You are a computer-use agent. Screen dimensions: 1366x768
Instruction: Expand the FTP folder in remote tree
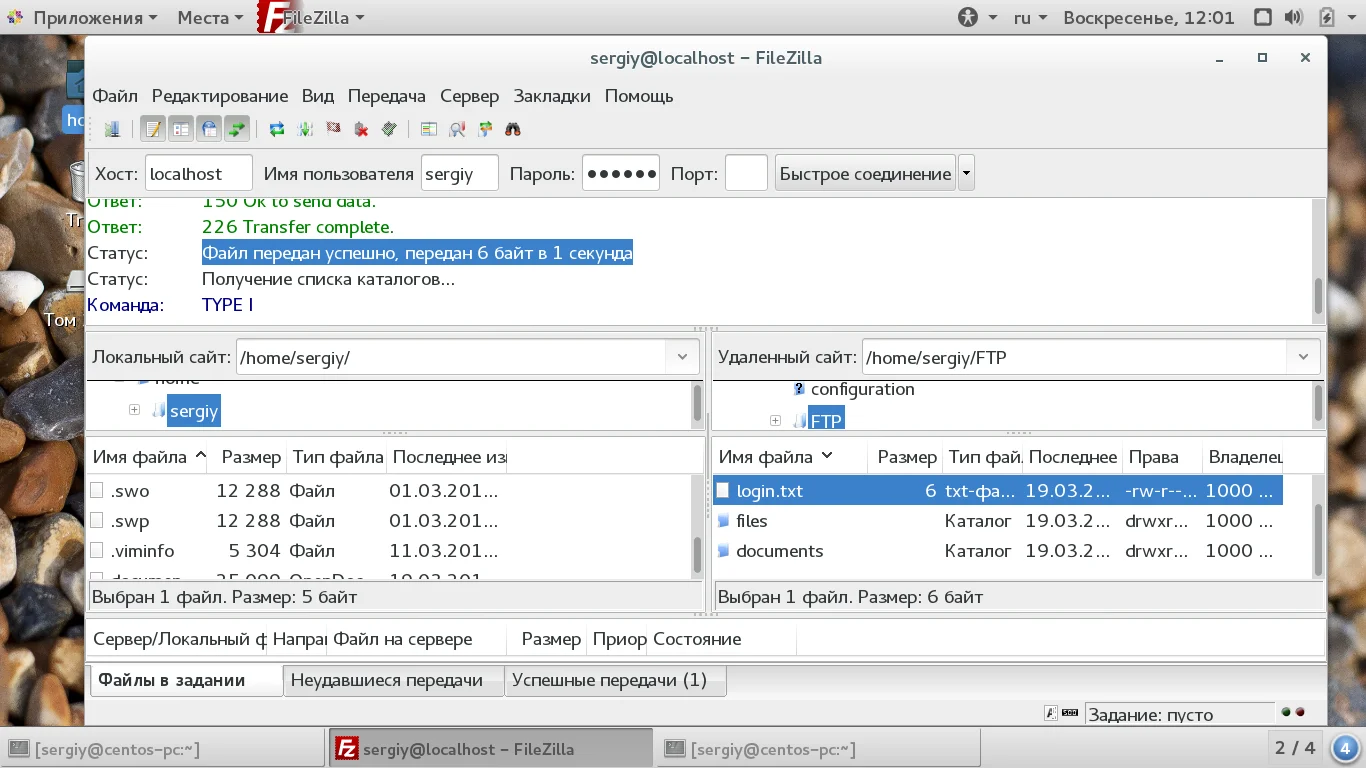click(x=775, y=421)
